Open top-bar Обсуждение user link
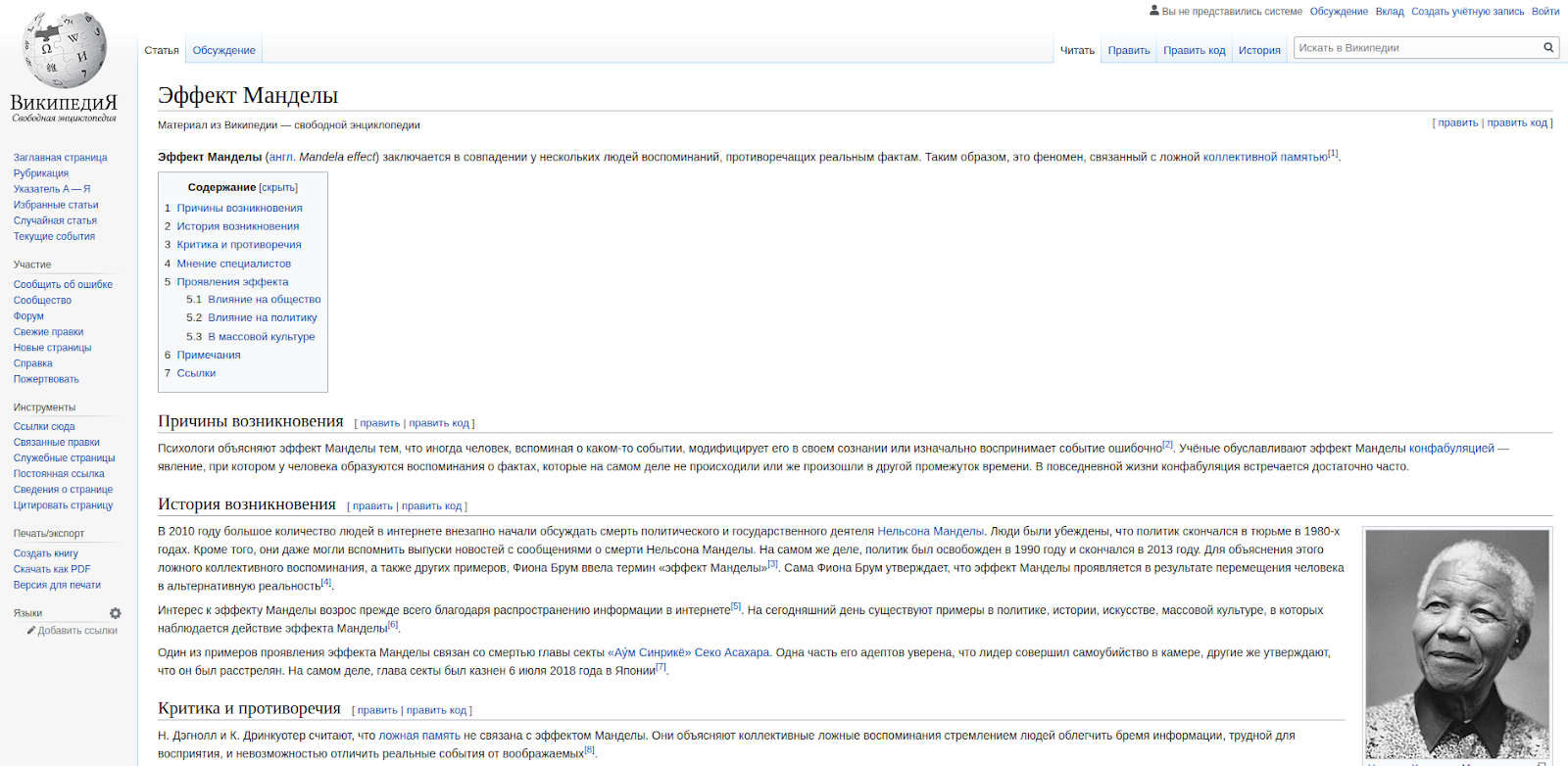 1339,12
